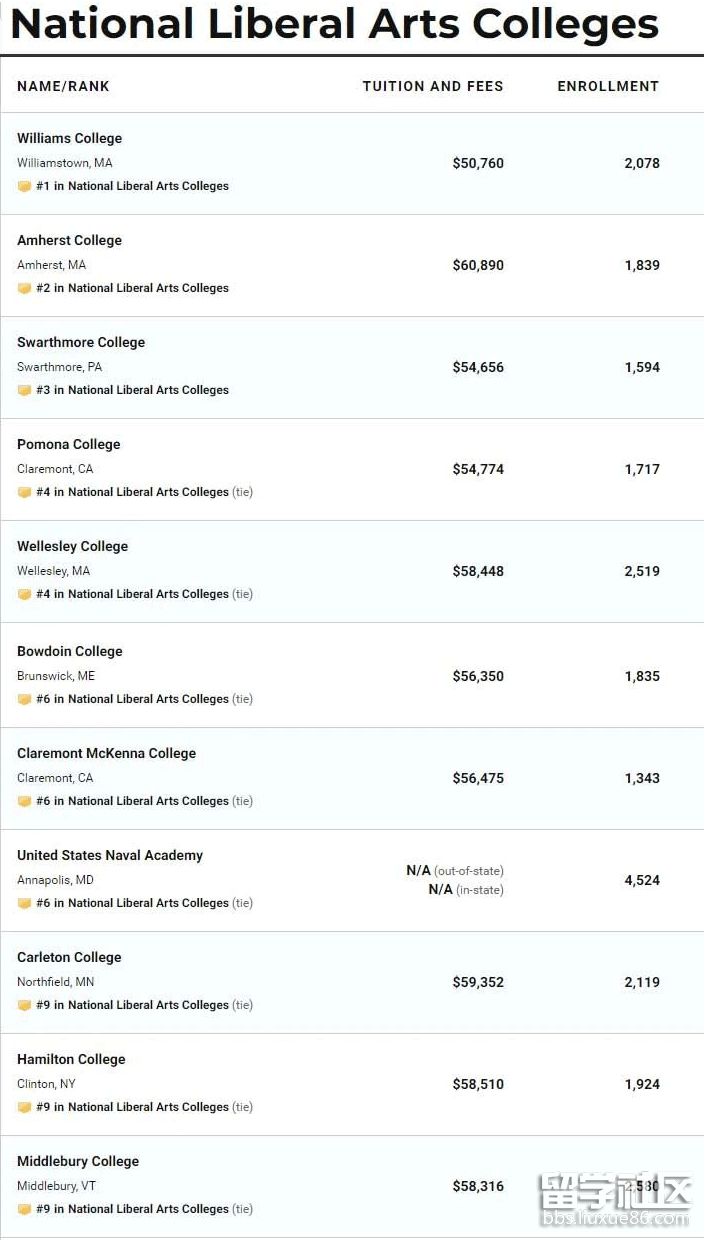Click the rank badge icon under Swarthmore, PA
This screenshot has width=706, height=1240.
[24, 390]
